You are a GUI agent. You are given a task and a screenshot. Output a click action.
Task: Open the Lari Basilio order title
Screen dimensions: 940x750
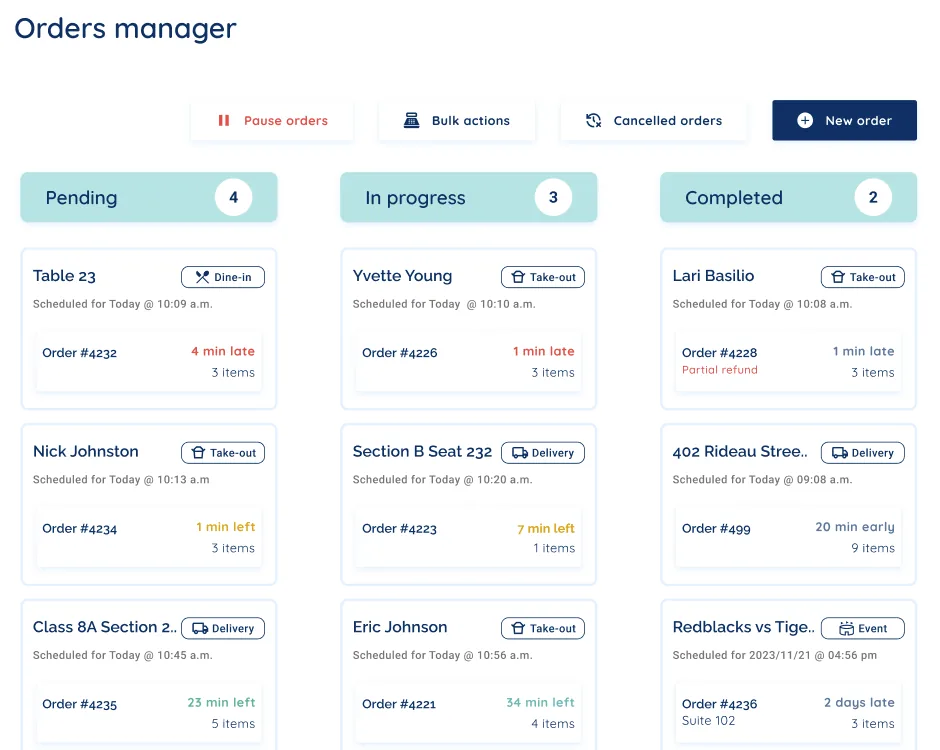(713, 276)
